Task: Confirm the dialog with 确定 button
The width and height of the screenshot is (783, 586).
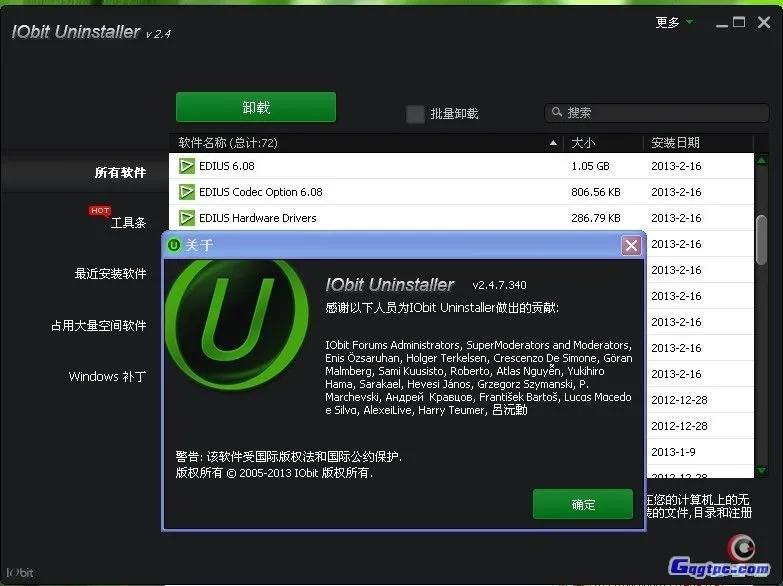Action: [x=583, y=504]
